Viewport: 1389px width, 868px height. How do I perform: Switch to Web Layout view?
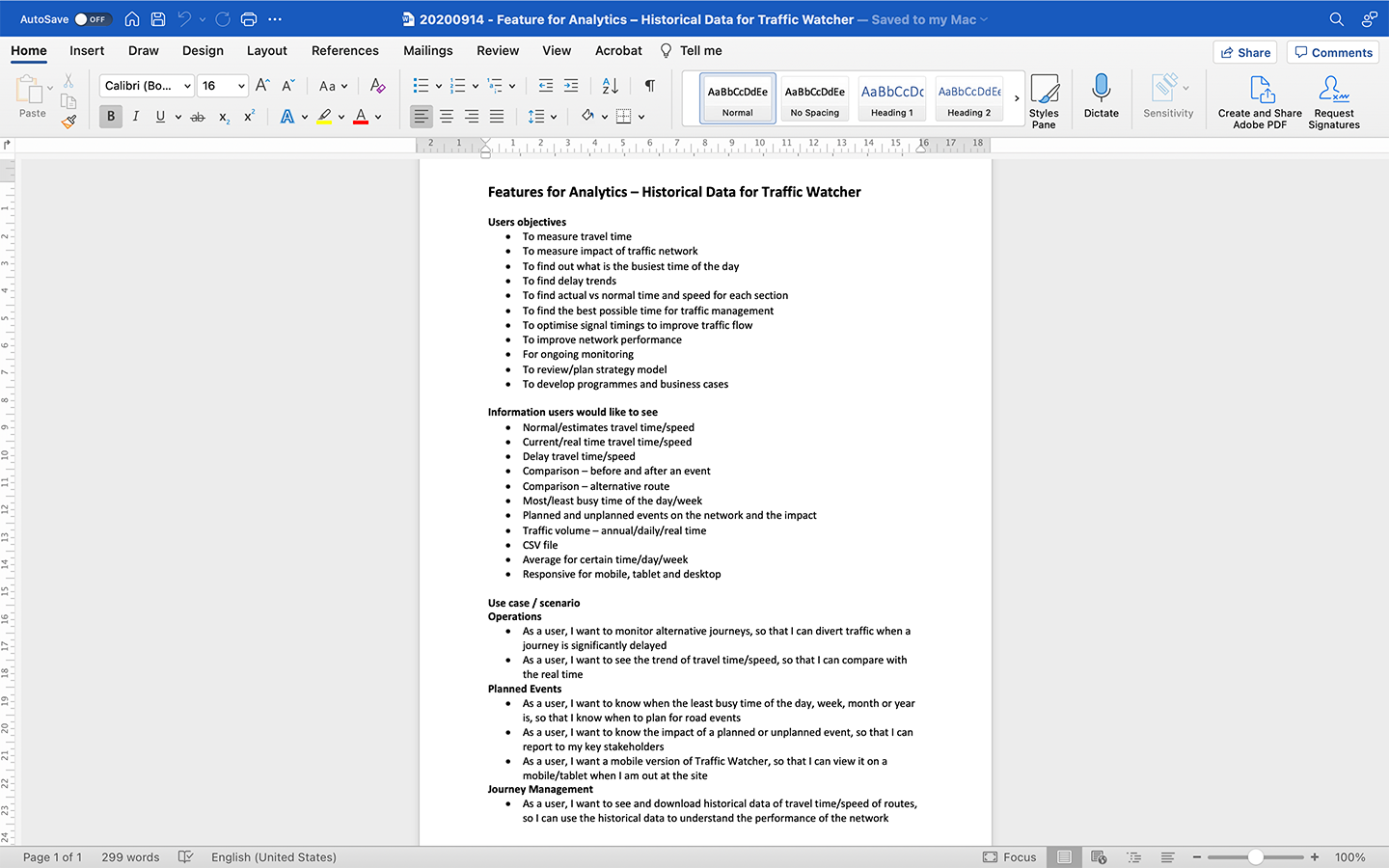[x=1098, y=856]
